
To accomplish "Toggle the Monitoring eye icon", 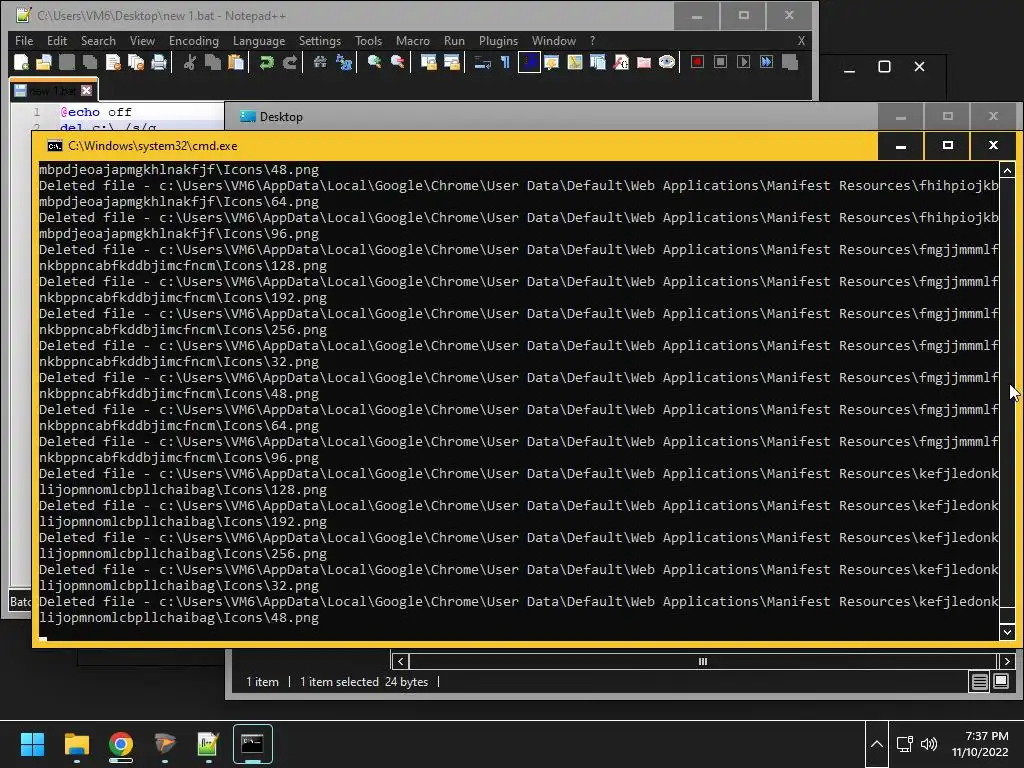I will (x=667, y=63).
